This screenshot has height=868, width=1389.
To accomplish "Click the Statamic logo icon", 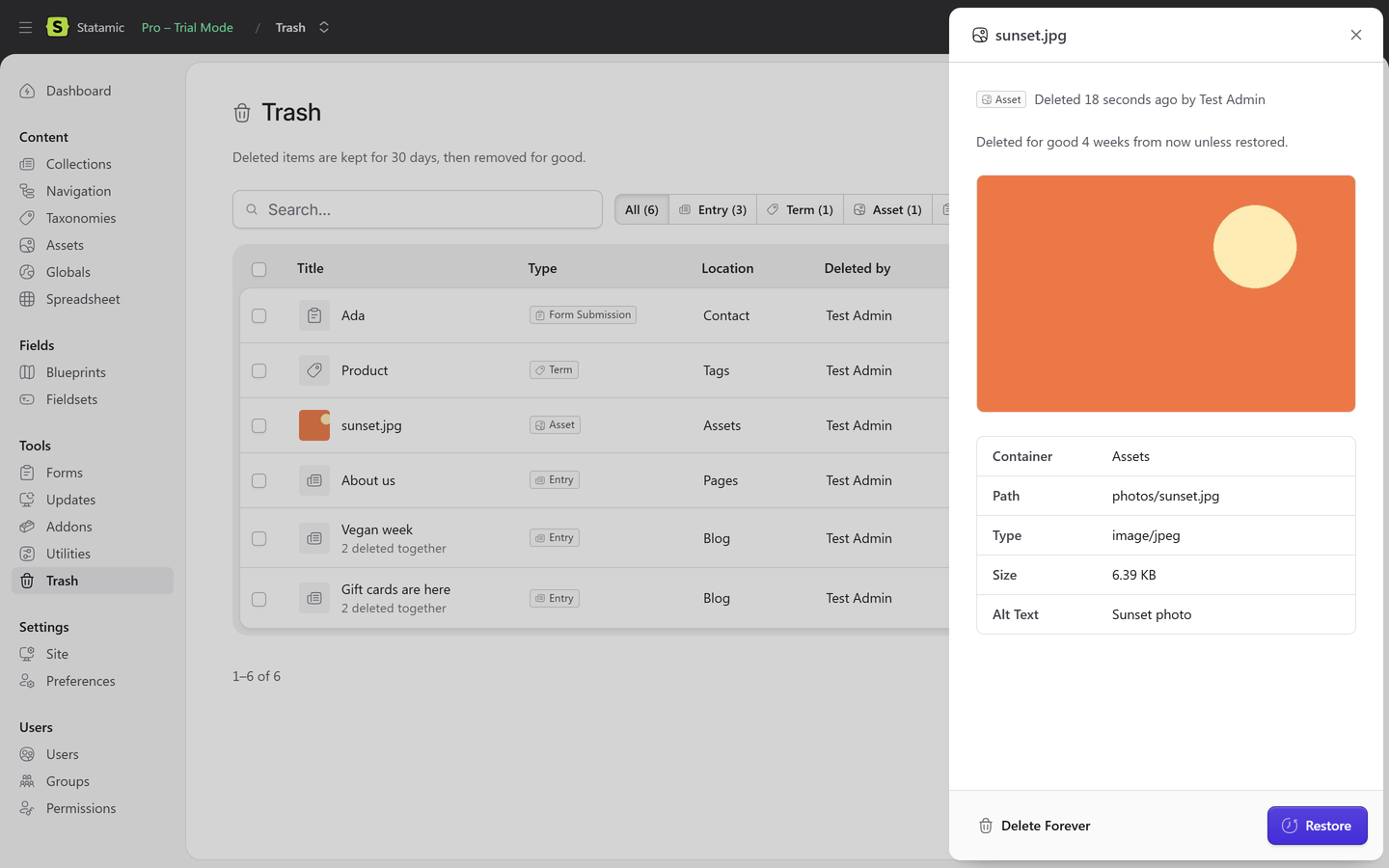I will click(x=58, y=27).
